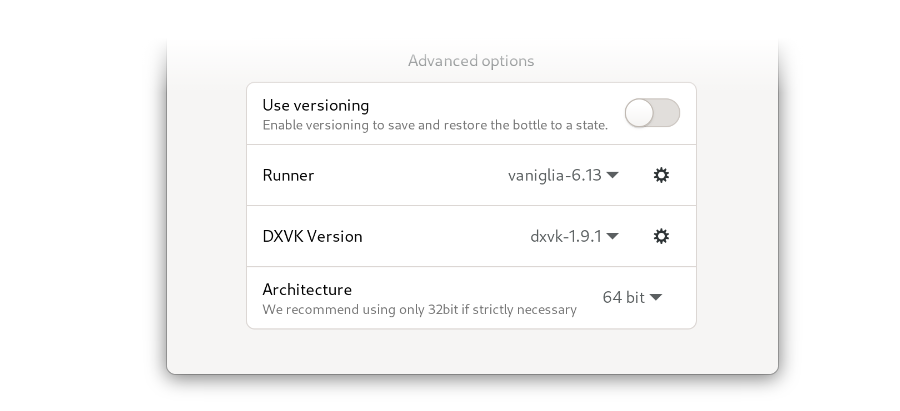Toggle the Use versioning switch
Viewport: 900px width, 411px height.
[x=652, y=113]
